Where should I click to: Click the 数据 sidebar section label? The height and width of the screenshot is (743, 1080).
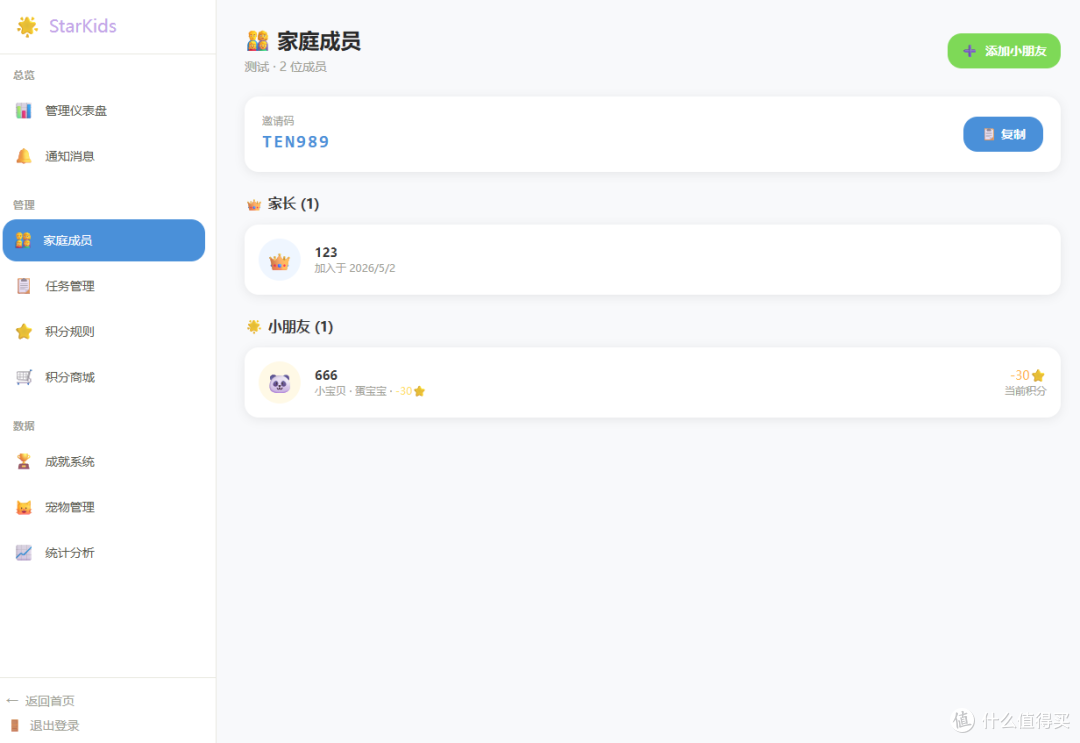click(23, 426)
